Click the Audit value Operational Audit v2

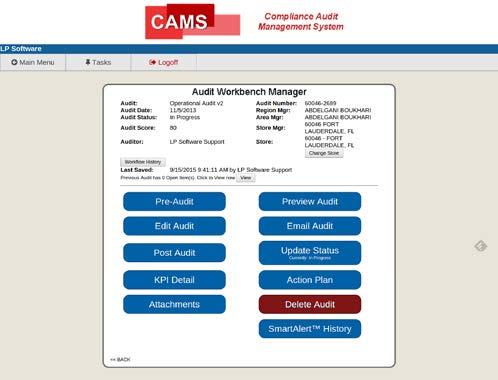(196, 103)
